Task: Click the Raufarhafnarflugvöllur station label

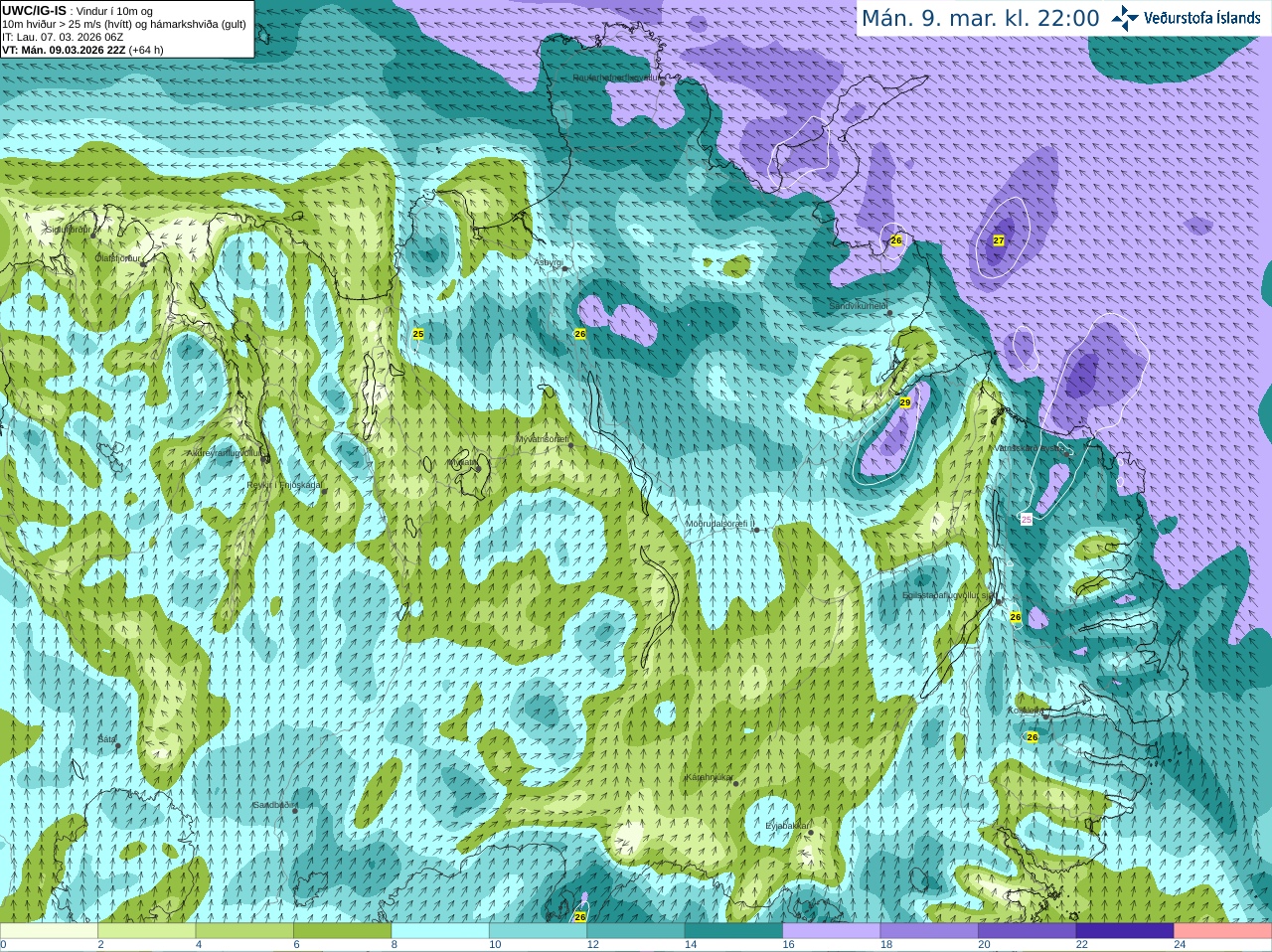Action: (615, 77)
